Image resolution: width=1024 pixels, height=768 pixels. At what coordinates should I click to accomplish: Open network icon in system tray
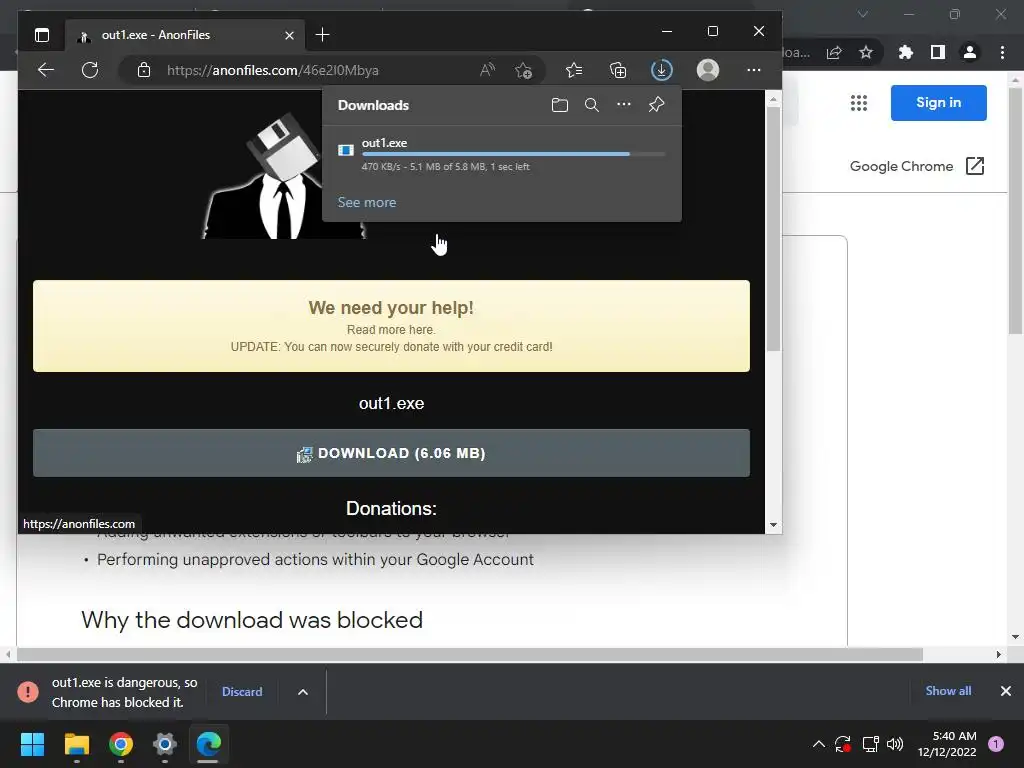click(870, 744)
